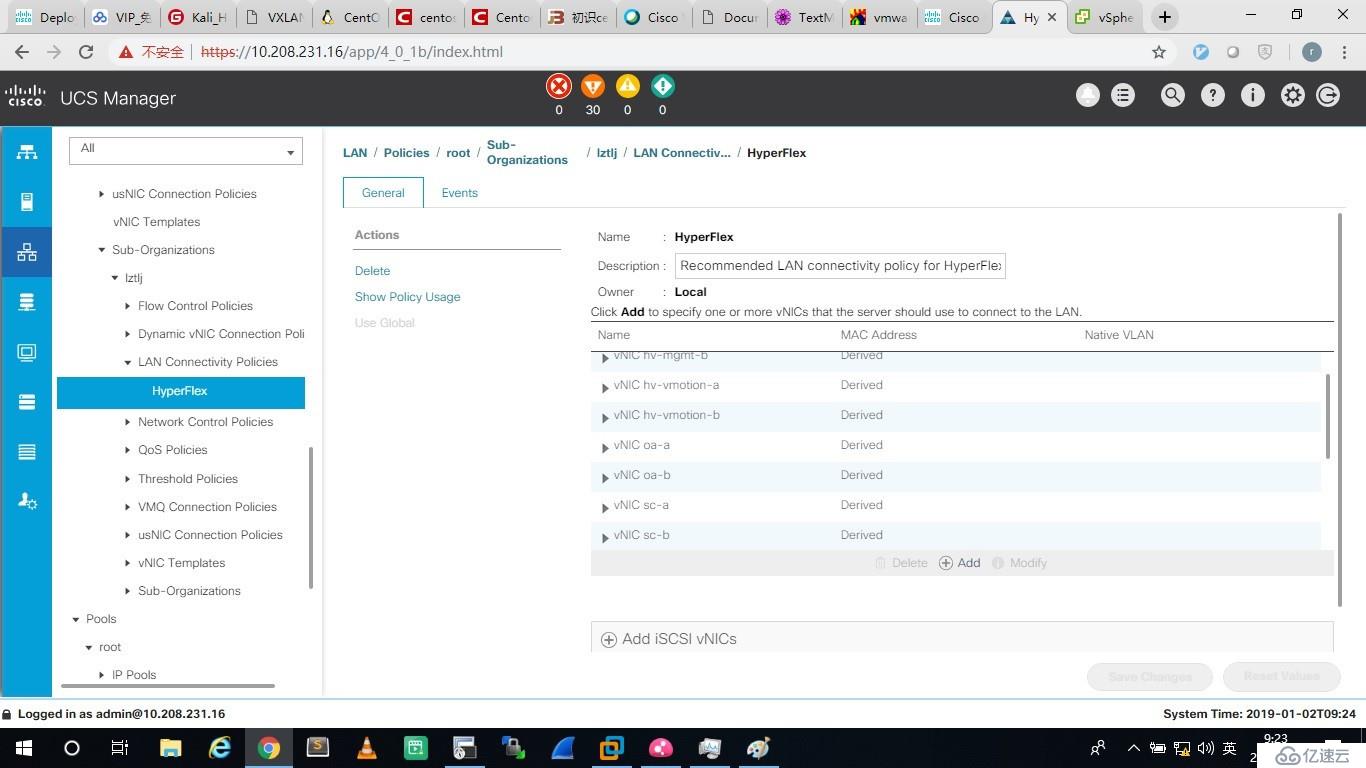Click the Delete action link
The image size is (1366, 768).
pos(372,271)
